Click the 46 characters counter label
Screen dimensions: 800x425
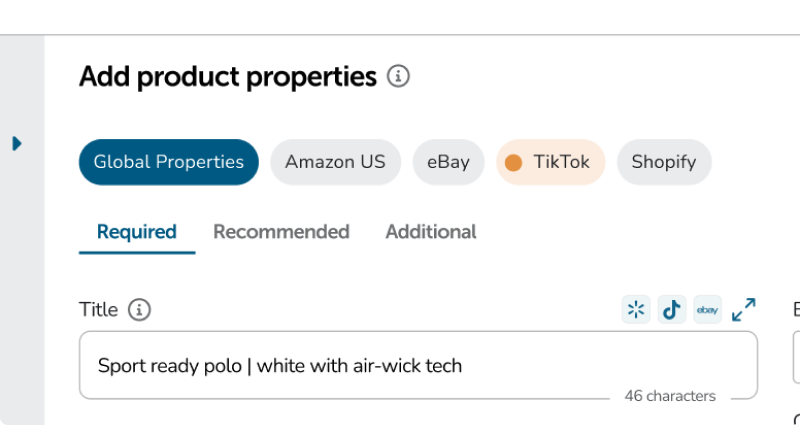[670, 396]
